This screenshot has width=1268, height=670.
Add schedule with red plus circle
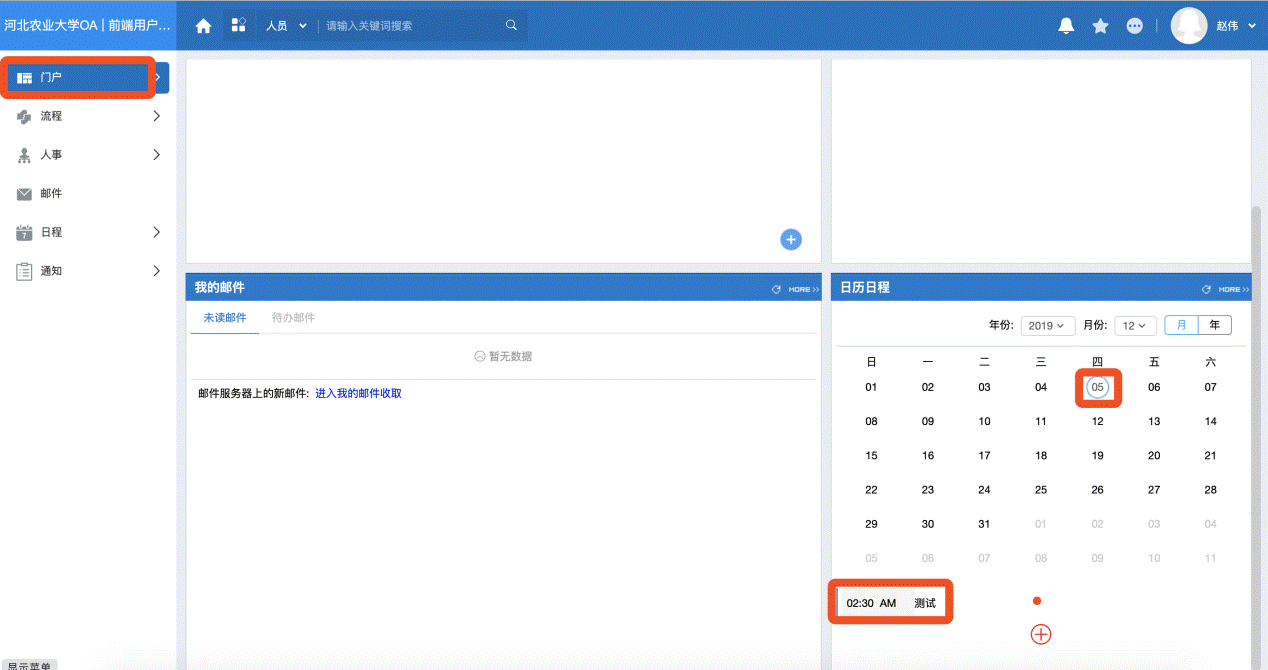pos(1041,634)
